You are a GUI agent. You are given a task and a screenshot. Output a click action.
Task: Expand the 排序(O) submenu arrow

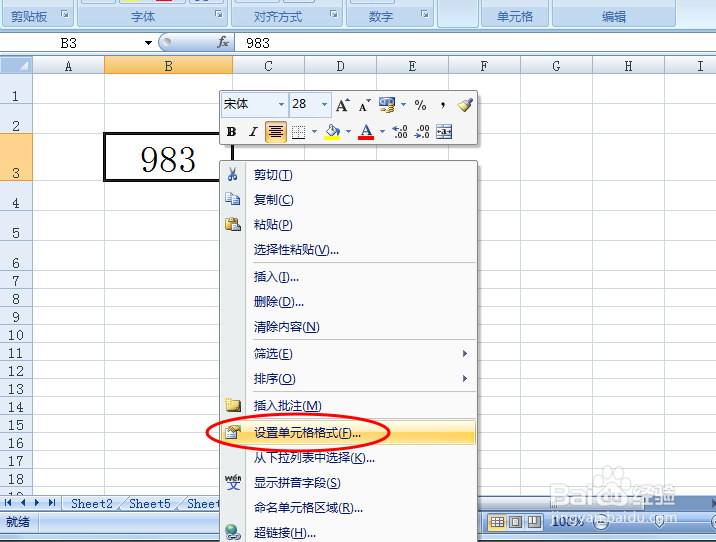pos(465,379)
